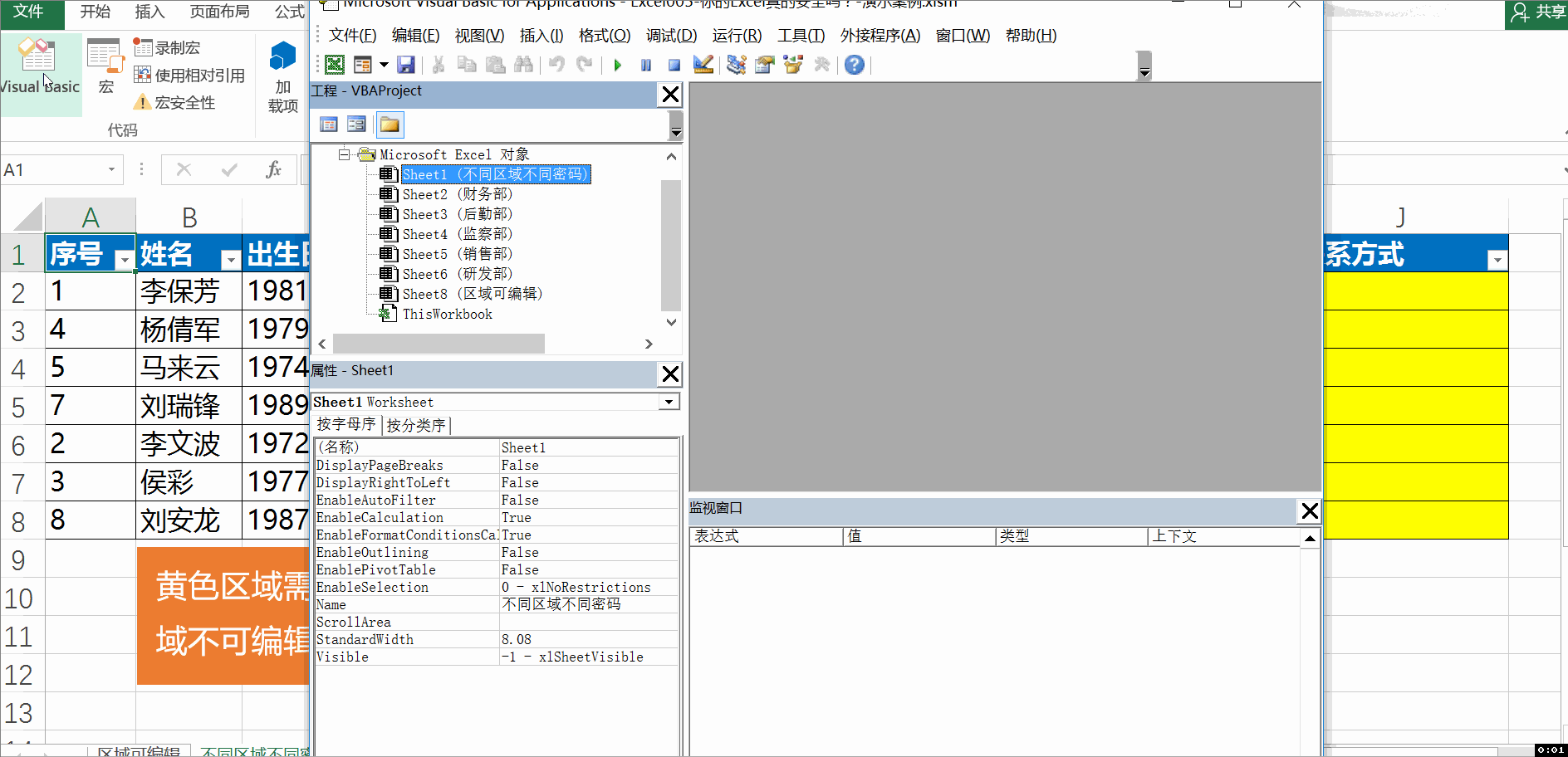Pause the macro with the Break icon

pyautogui.click(x=645, y=65)
